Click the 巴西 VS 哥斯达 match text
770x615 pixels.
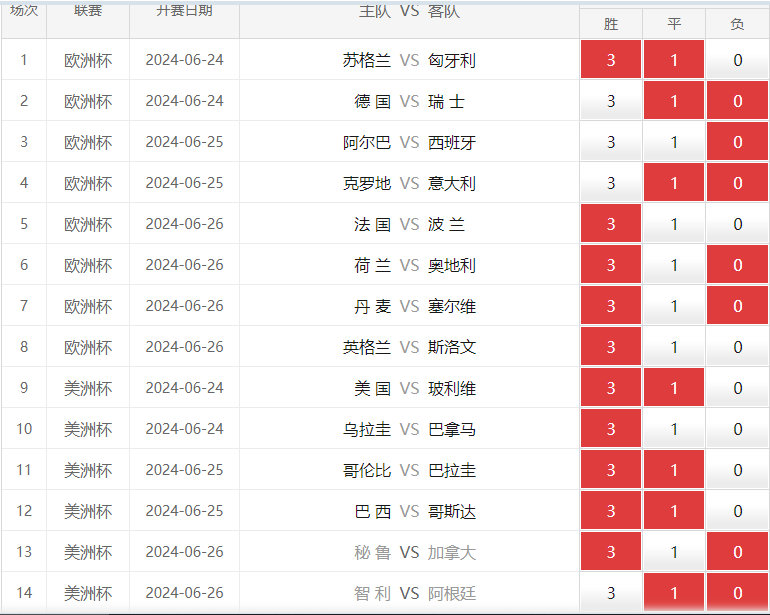pyautogui.click(x=414, y=511)
